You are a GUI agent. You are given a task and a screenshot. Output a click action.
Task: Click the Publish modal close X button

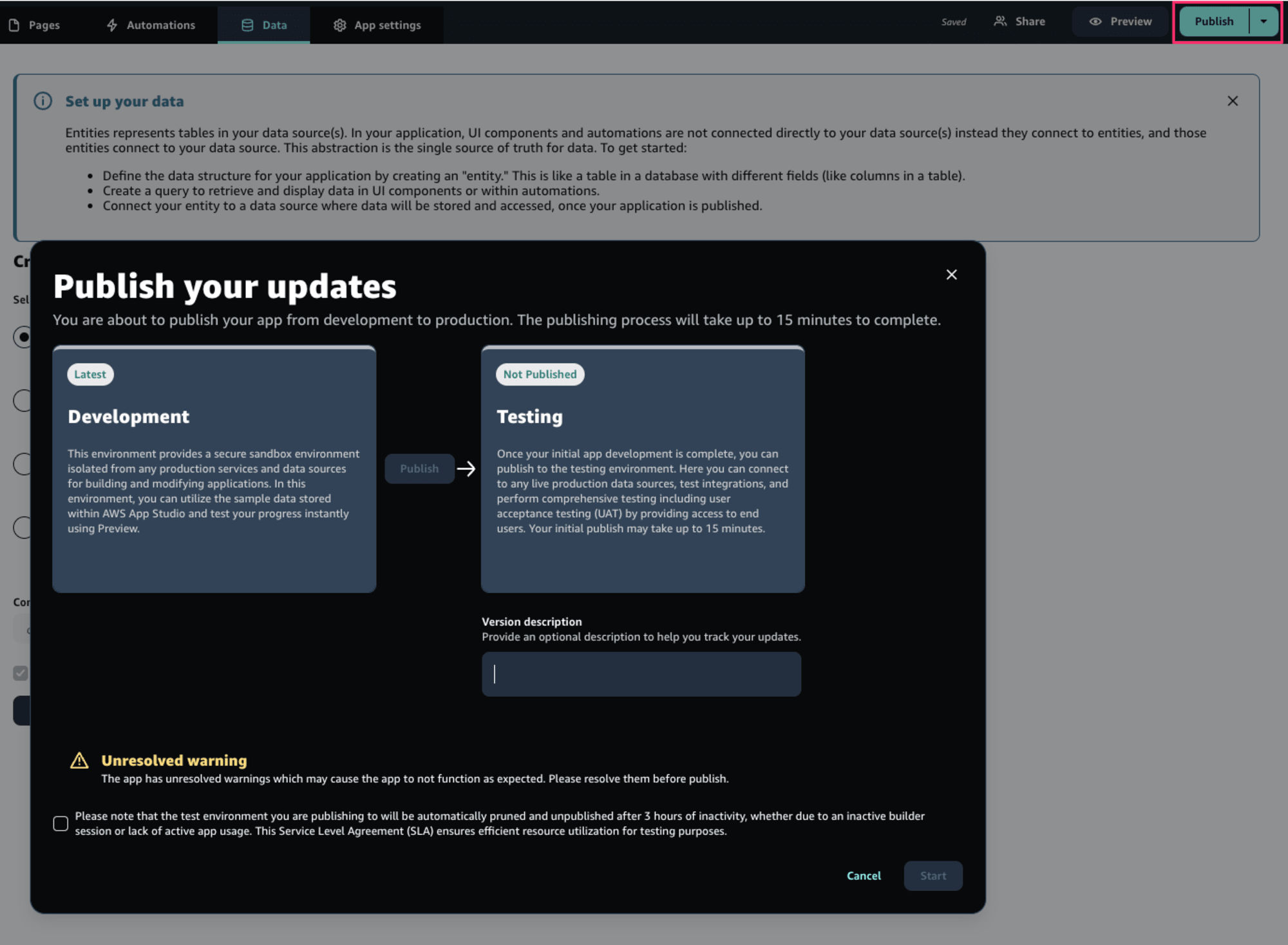point(951,274)
